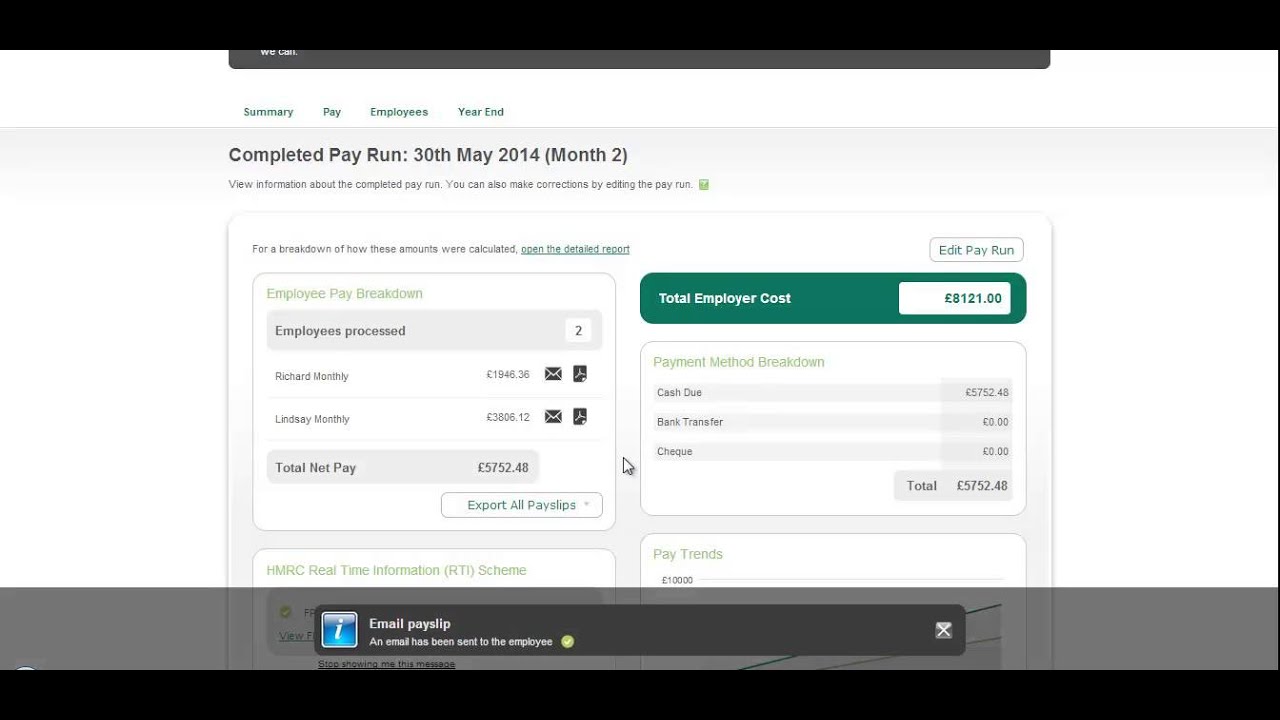Select the Richard Monthly employee row
This screenshot has height=720, width=1280.
click(x=434, y=376)
